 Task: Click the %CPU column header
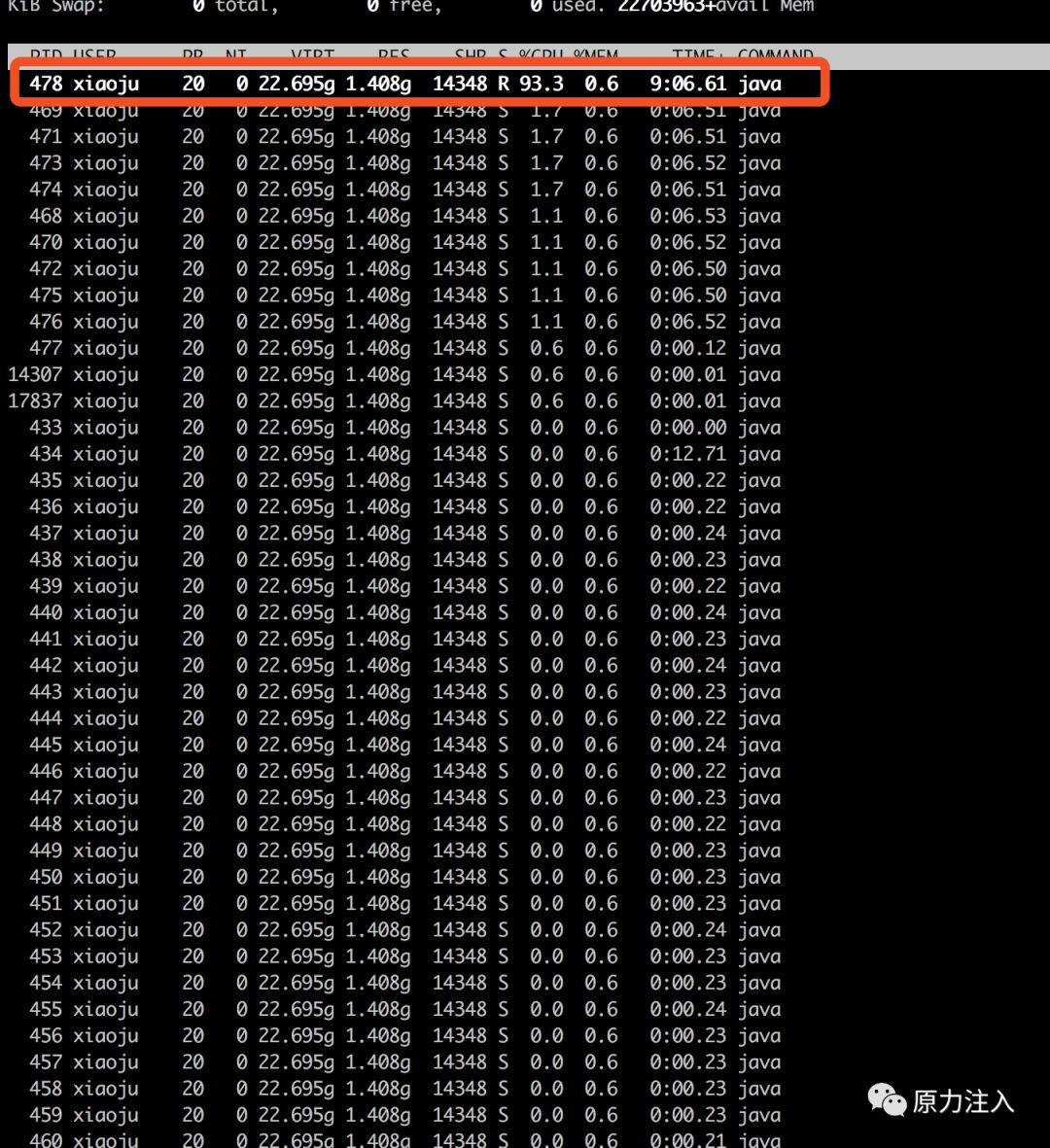(542, 55)
